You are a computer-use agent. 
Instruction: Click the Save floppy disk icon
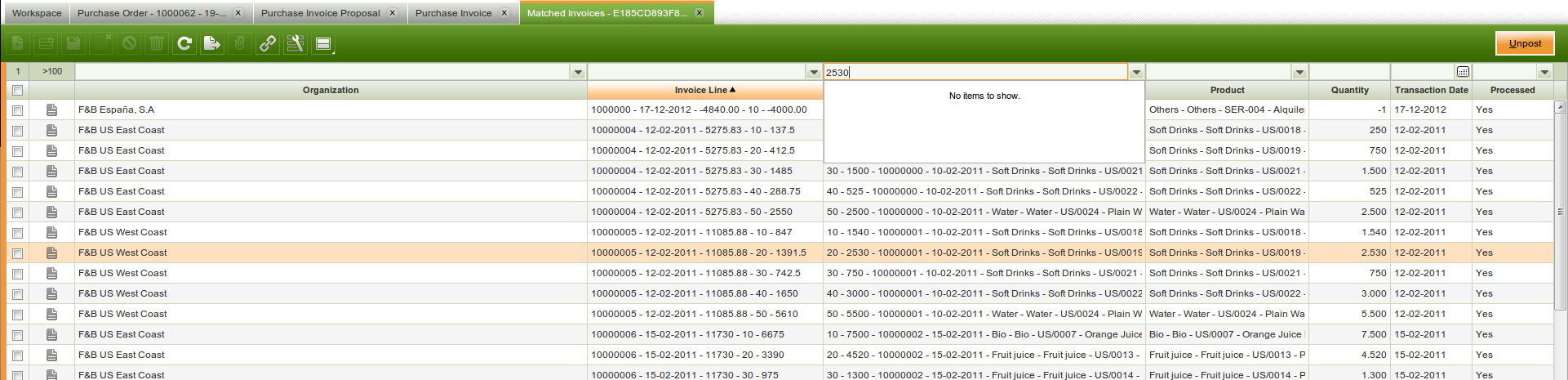tap(73, 43)
